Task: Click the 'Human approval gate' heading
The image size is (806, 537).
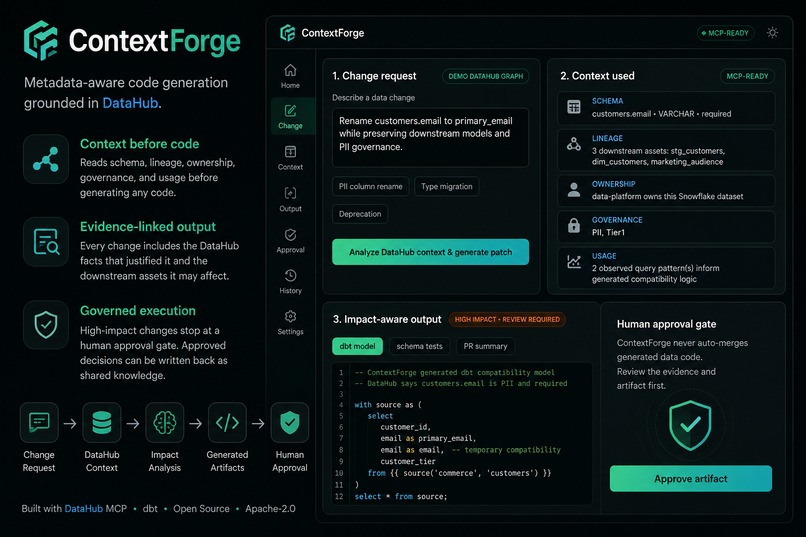Action: [x=666, y=324]
